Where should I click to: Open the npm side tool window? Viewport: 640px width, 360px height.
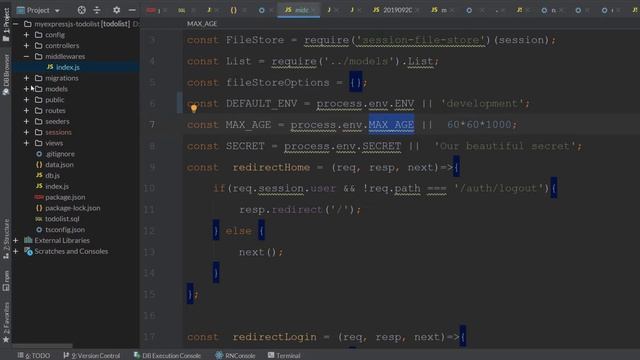click(x=6, y=281)
